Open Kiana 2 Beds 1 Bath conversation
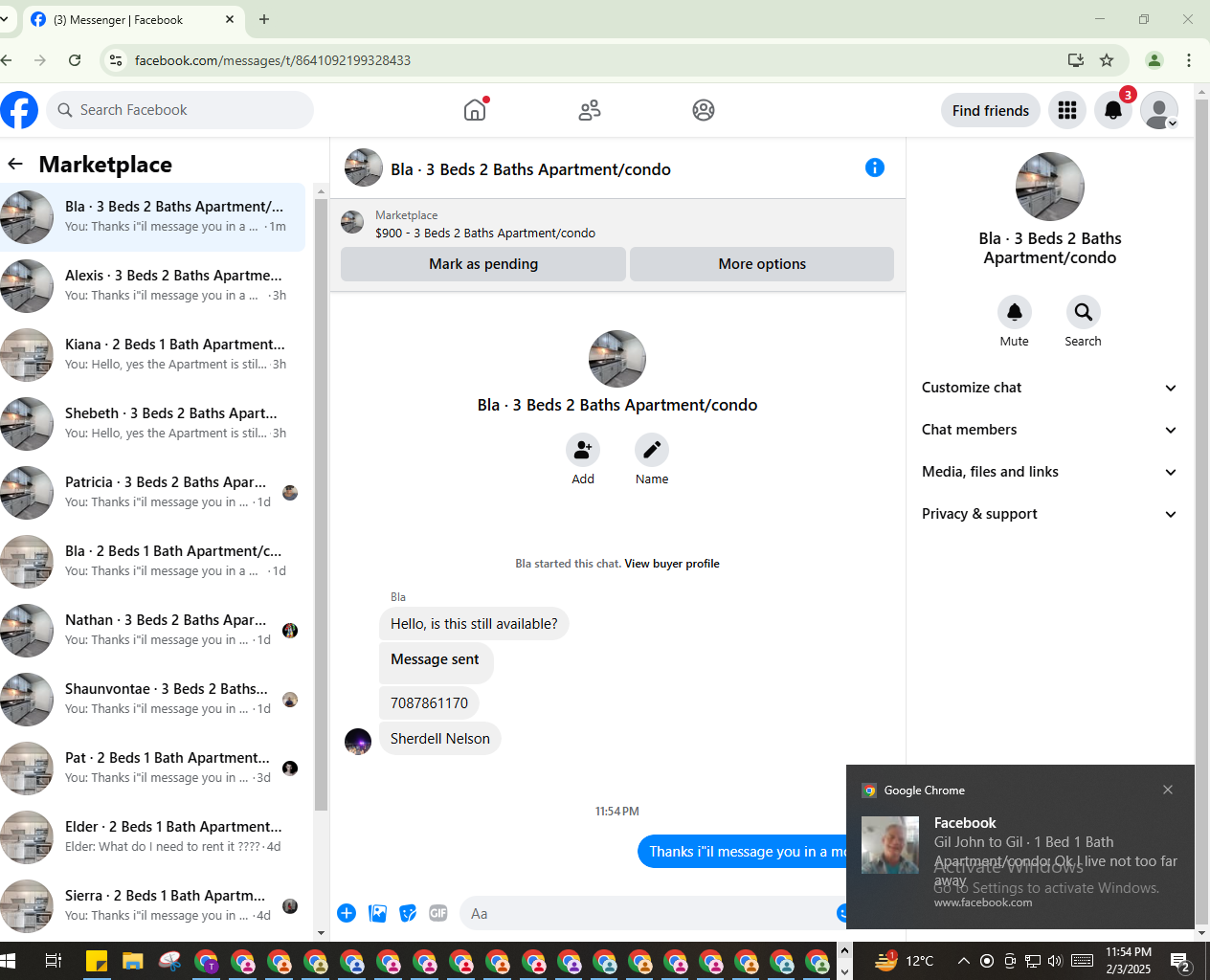This screenshot has height=980, width=1210. (x=153, y=354)
